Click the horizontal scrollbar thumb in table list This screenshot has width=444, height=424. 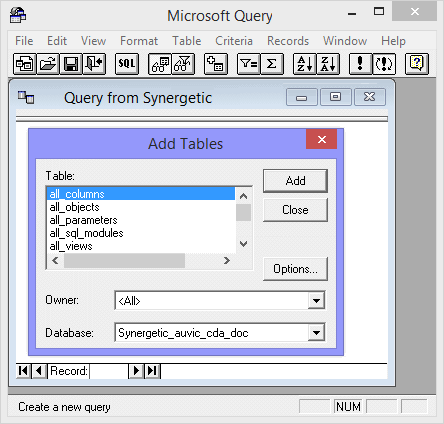(x=124, y=260)
